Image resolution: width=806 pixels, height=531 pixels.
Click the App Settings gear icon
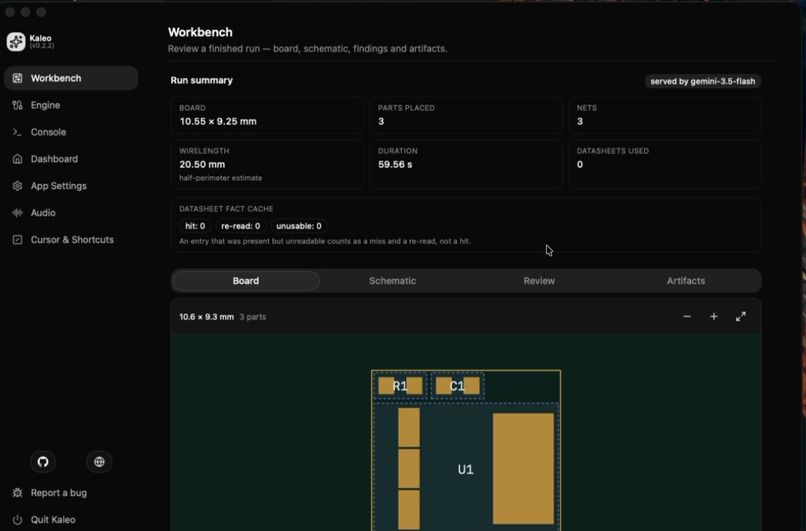pos(17,186)
